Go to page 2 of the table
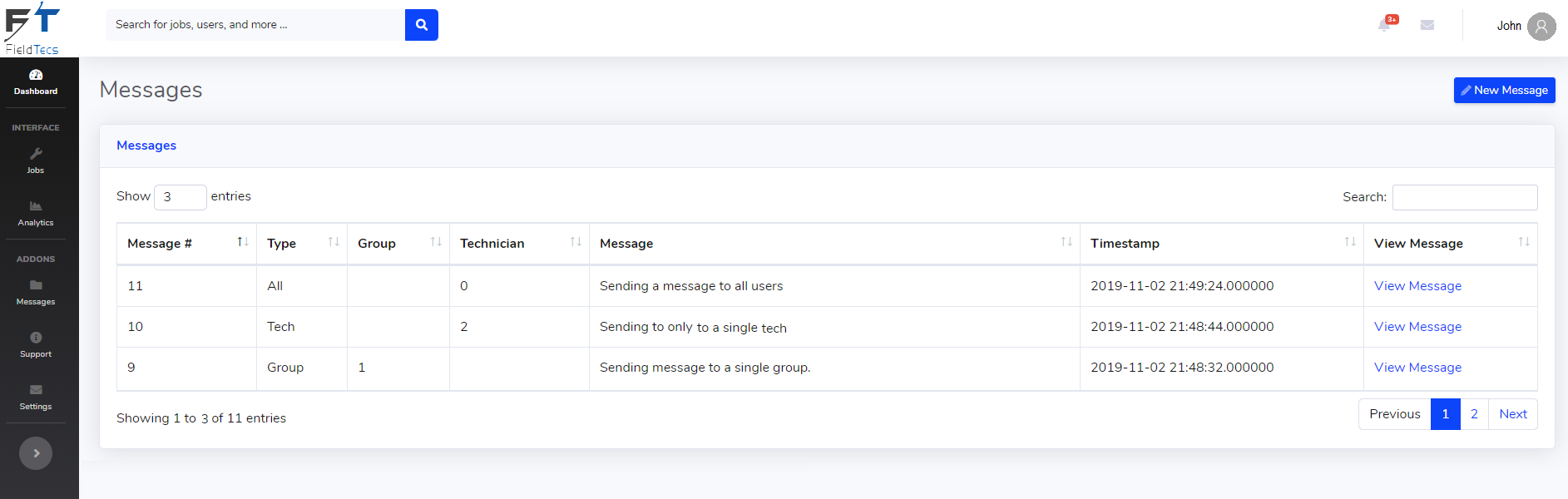Image resolution: width=1568 pixels, height=499 pixels. click(x=1474, y=414)
